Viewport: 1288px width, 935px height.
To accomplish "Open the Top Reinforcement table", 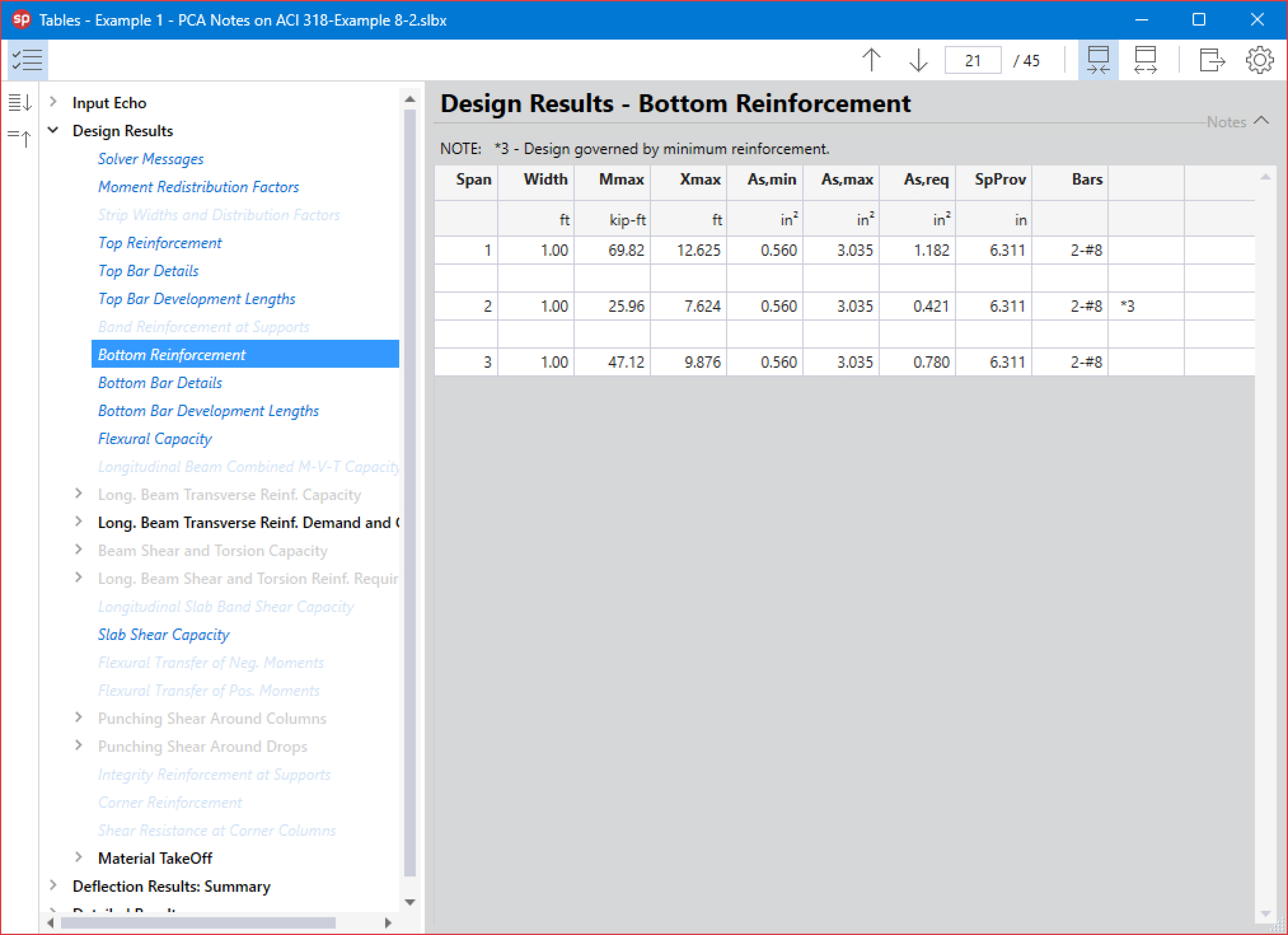I will pos(160,243).
